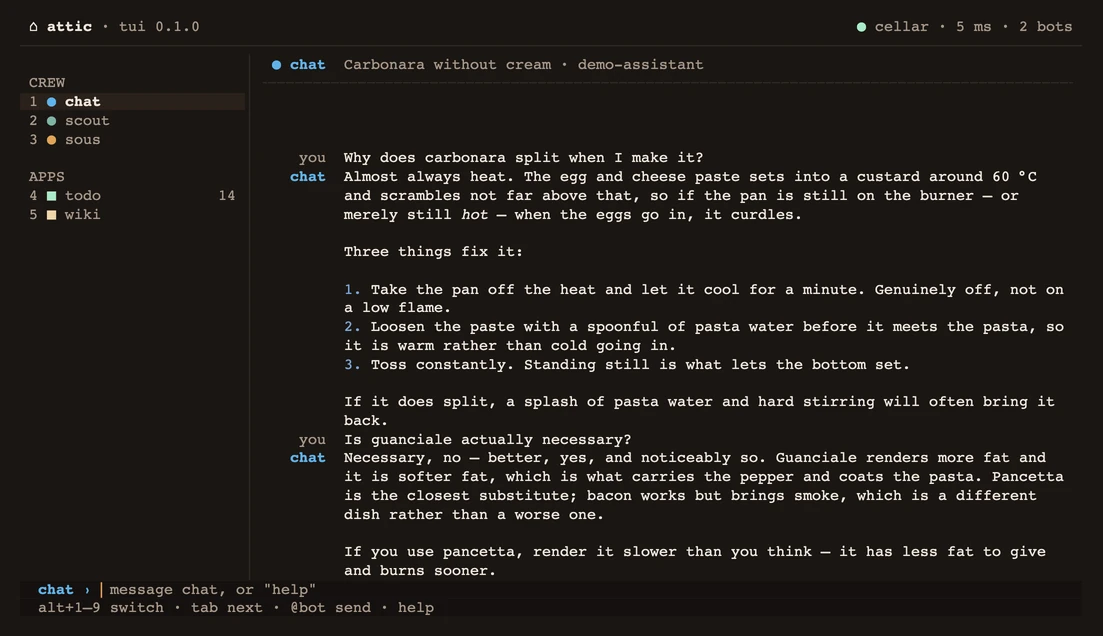Screen dimensions: 1103x636
Task: Click the alt+1–9 switch hint
Action: coord(101,608)
